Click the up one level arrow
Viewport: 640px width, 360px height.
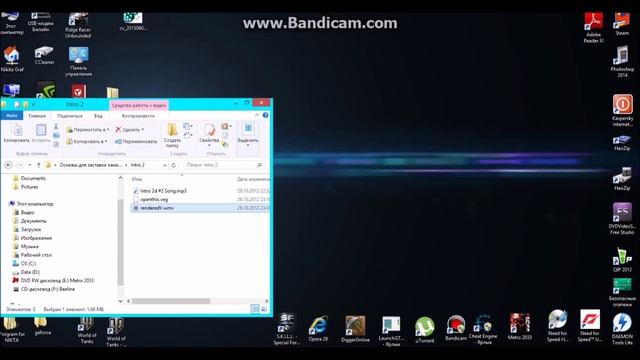pyautogui.click(x=38, y=165)
